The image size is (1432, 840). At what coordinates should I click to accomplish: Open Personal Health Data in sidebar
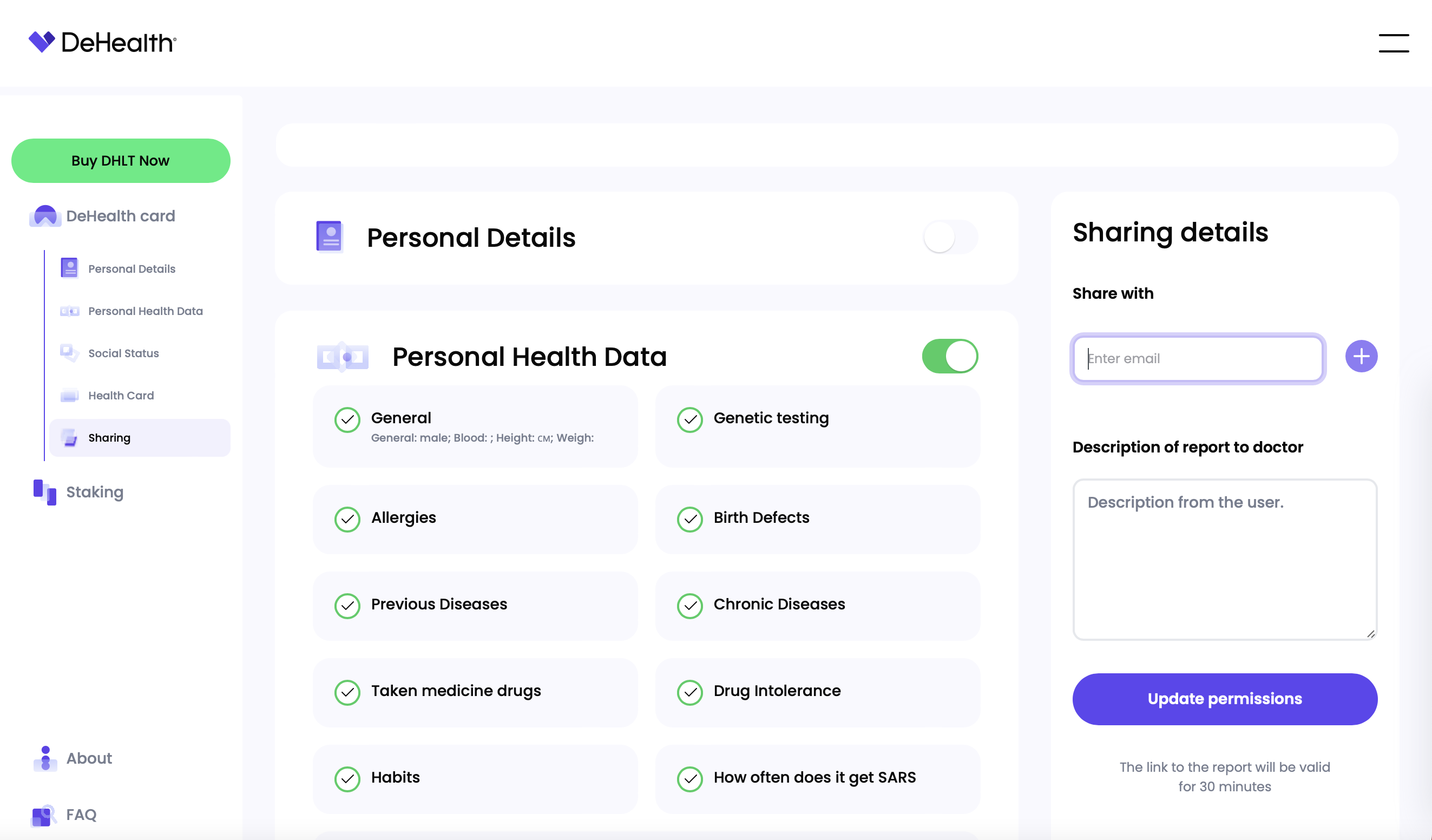tap(146, 311)
